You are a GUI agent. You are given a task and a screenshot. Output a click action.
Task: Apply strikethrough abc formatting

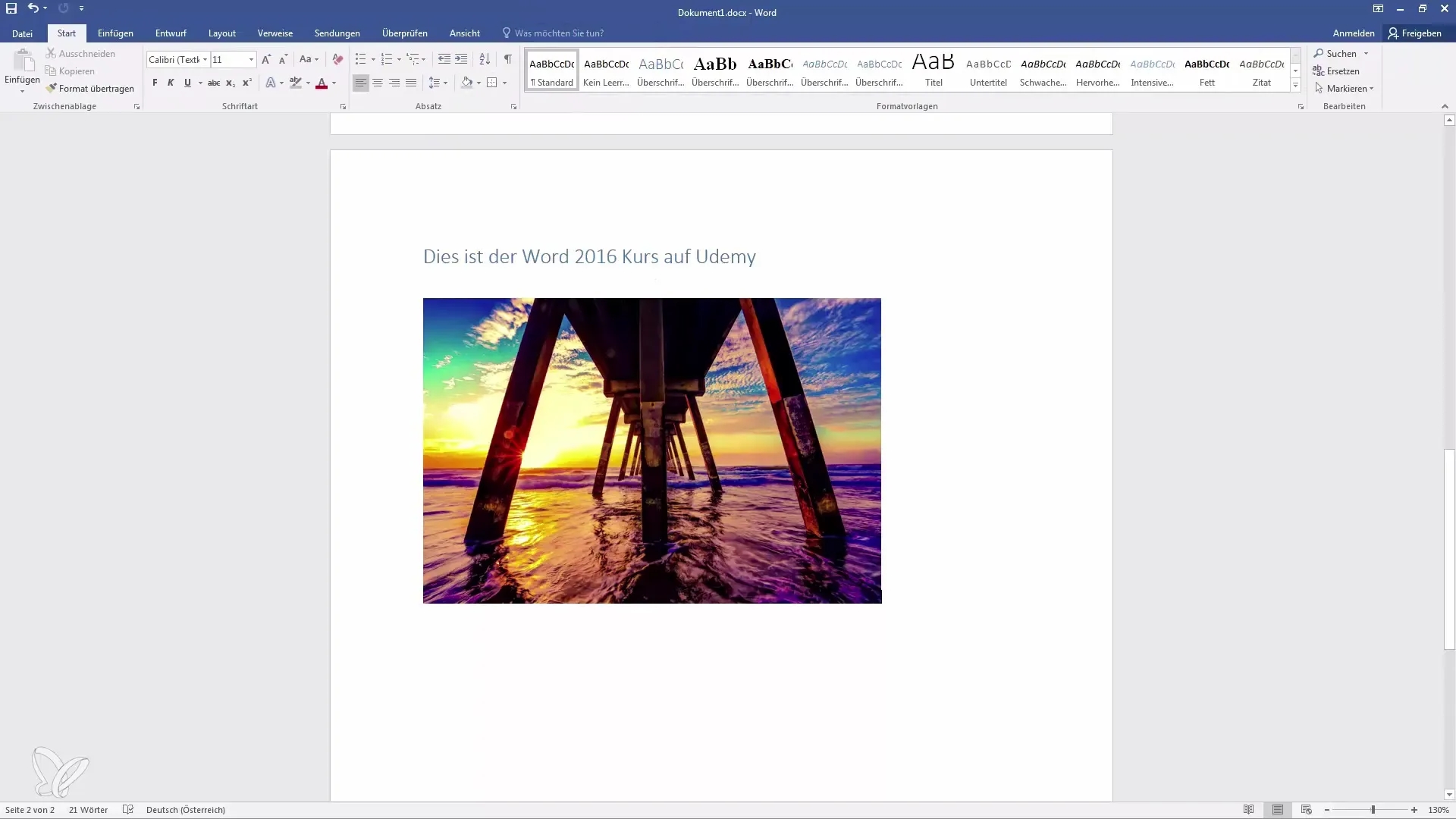click(x=214, y=83)
